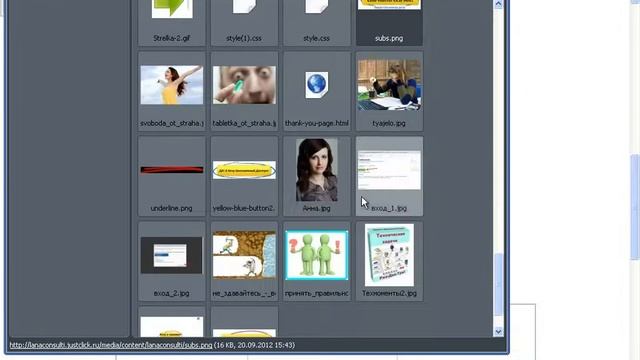This screenshot has width=640, height=360.
Task: Select the Техмоменты2.jpg box thumbnail
Action: tap(389, 255)
